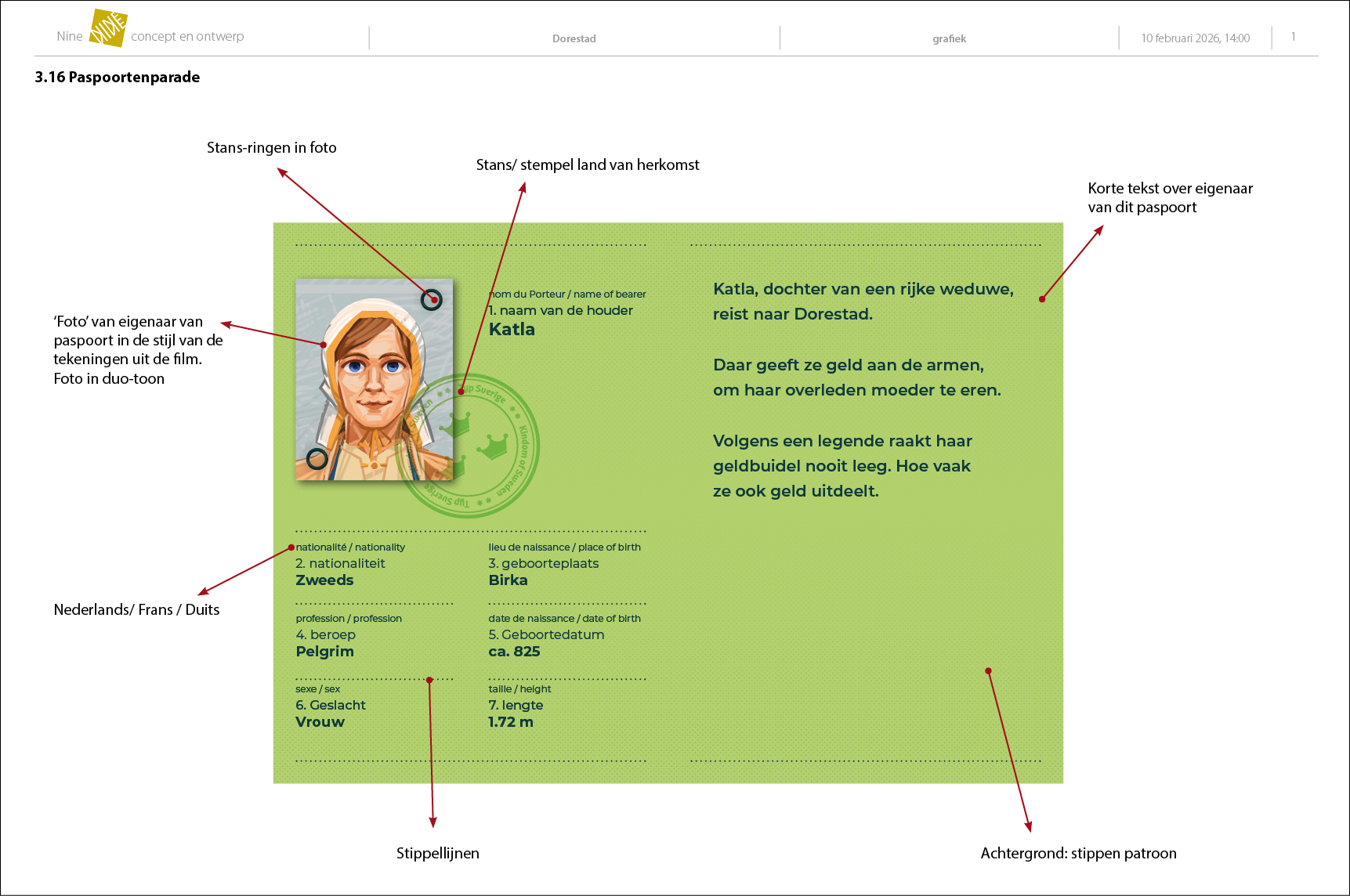Click the date '10 februari 2026, 14:00'

[x=1195, y=38]
